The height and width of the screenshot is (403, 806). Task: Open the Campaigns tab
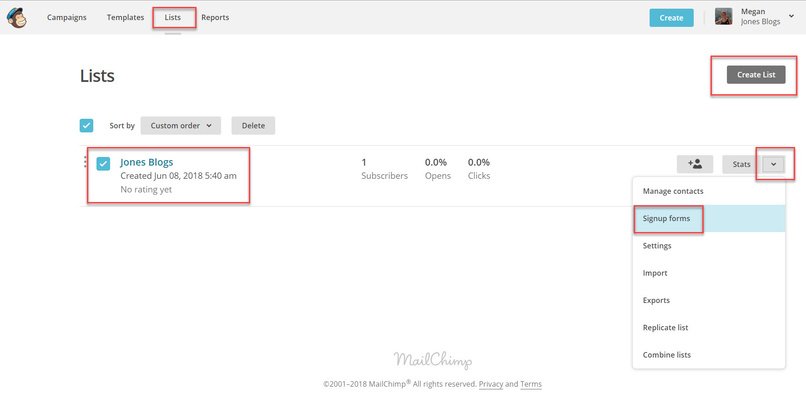(67, 17)
